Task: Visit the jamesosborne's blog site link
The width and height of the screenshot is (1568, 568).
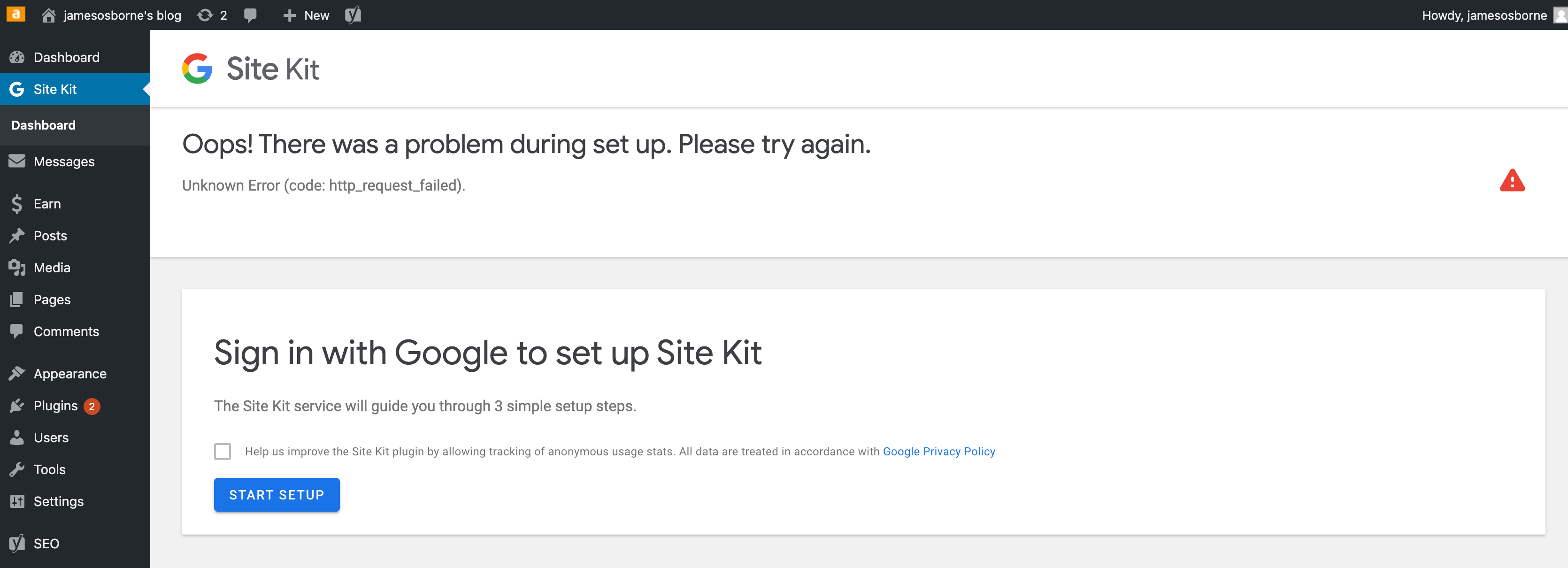Action: (123, 15)
